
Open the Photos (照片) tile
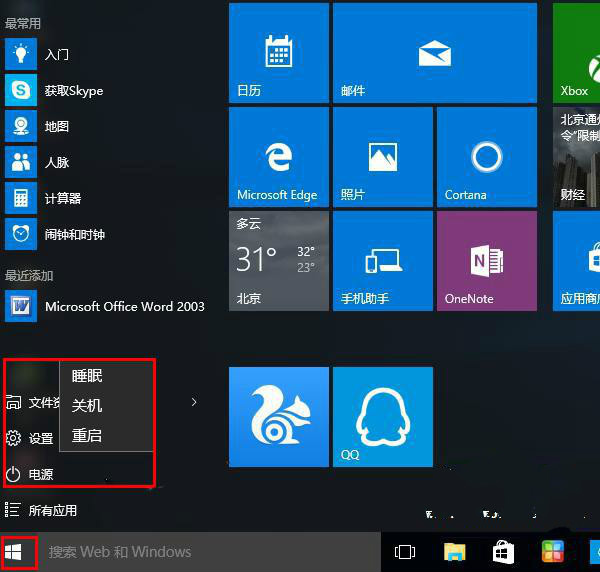tap(382, 156)
